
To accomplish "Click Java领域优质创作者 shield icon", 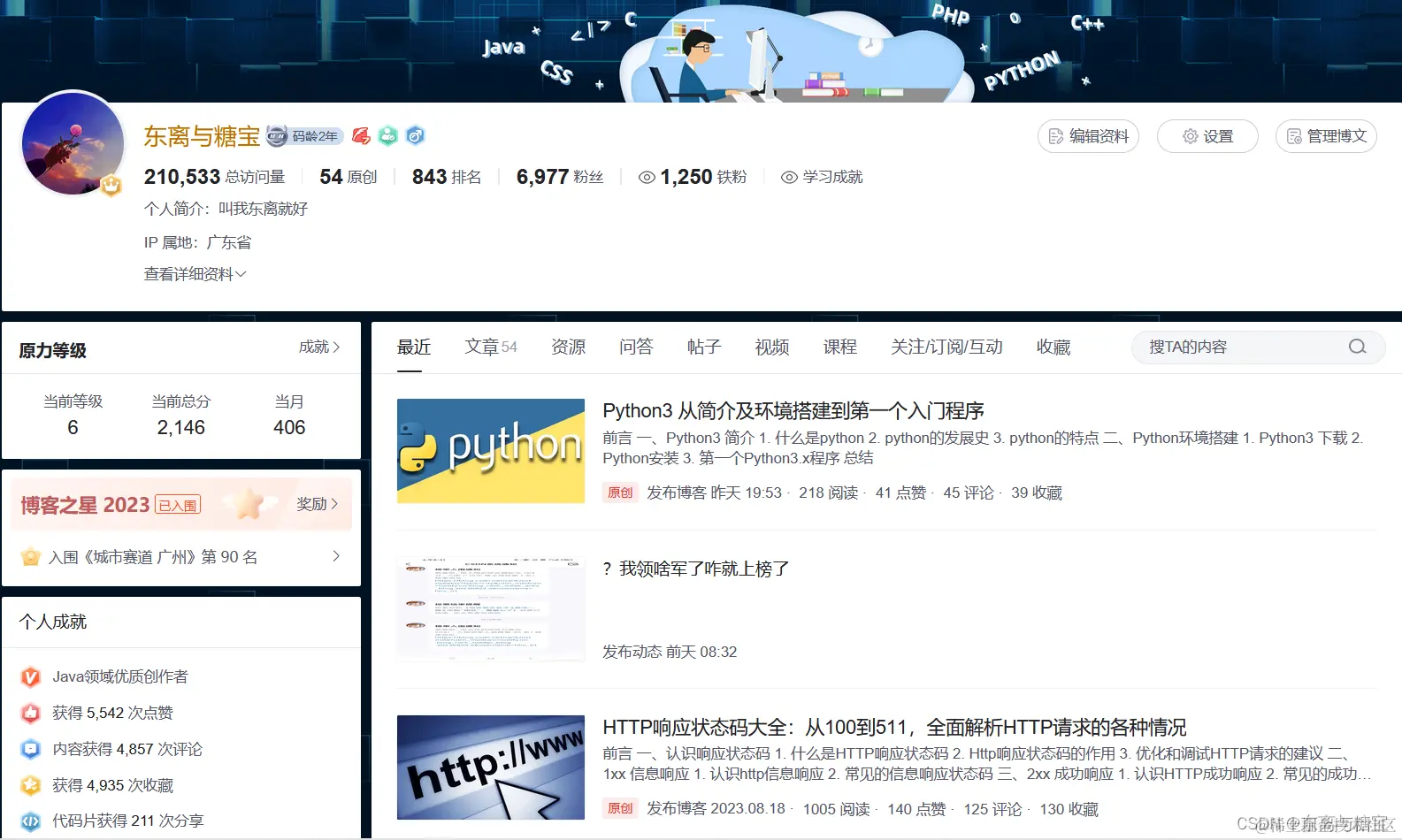I will click(31, 677).
